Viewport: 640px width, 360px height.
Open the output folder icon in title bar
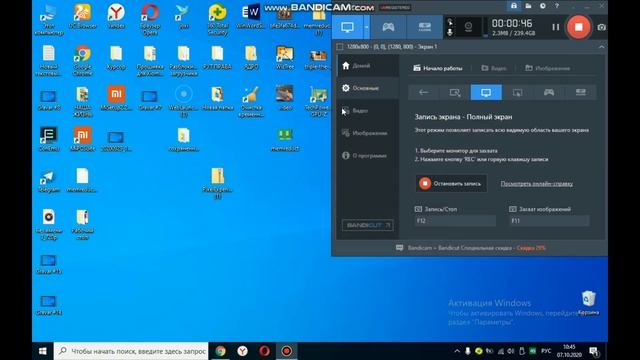coord(528,6)
